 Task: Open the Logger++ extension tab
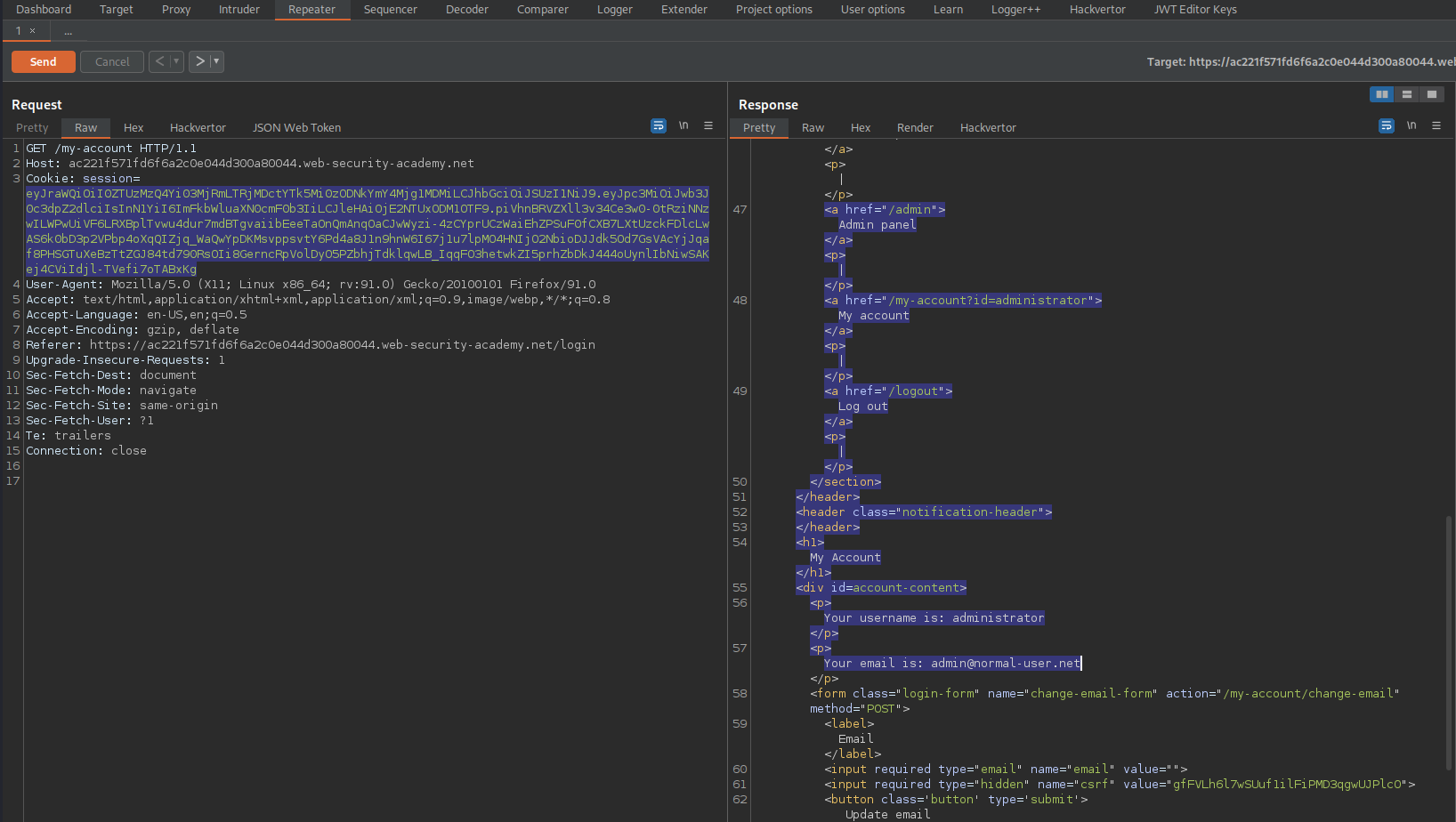(x=1016, y=10)
